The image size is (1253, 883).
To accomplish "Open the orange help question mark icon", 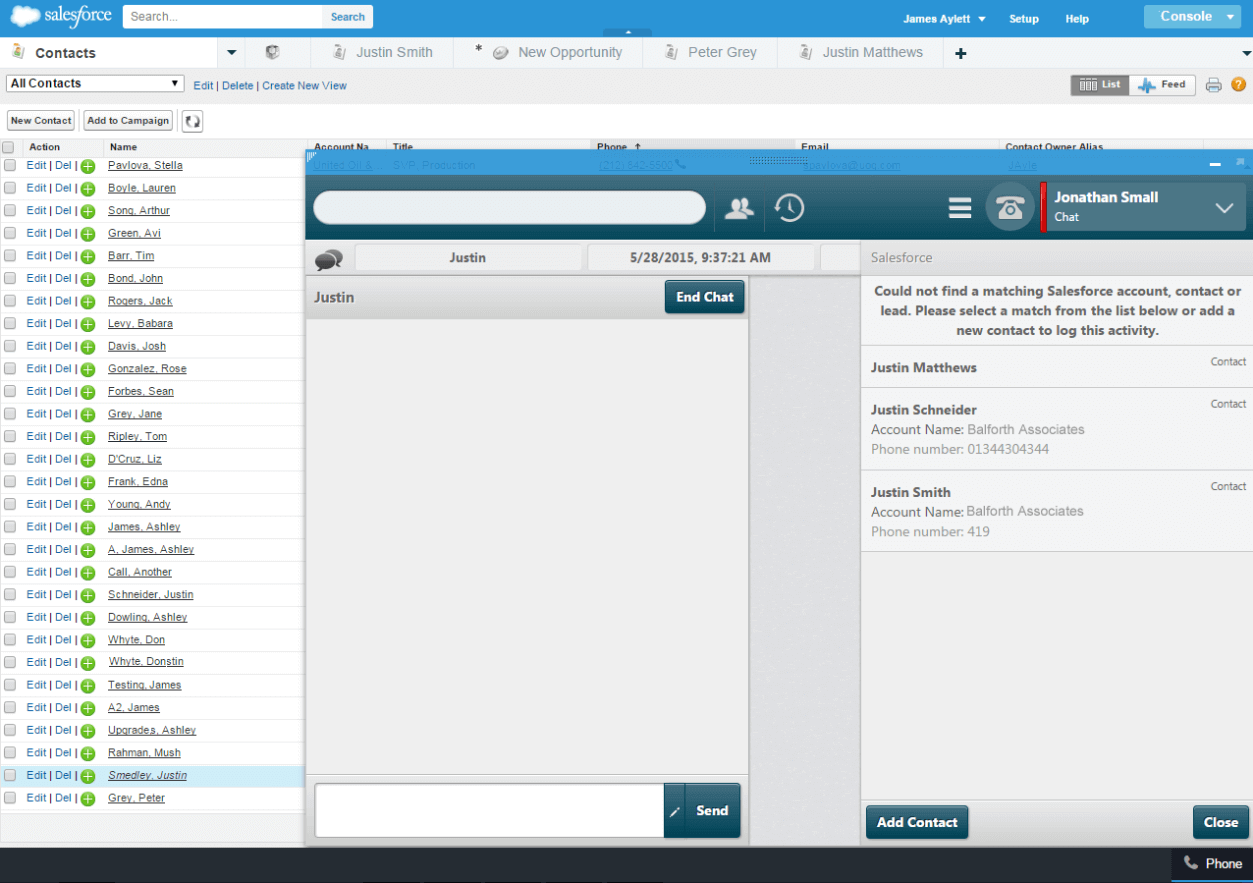I will tap(1239, 85).
